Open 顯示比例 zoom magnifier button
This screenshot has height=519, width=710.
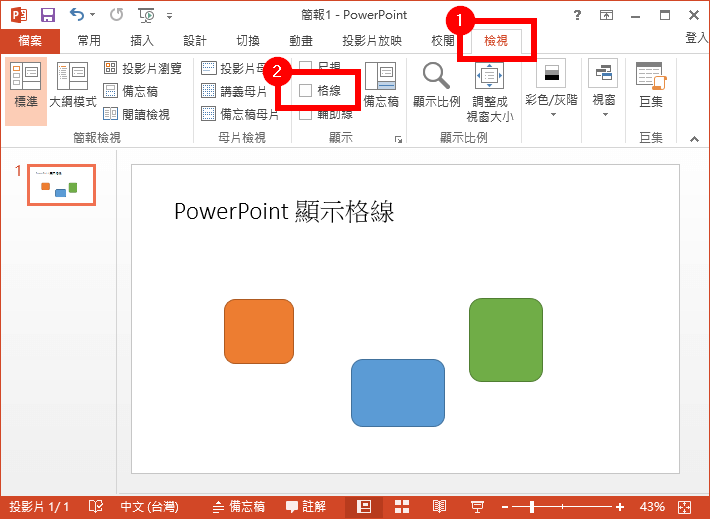[x=437, y=85]
